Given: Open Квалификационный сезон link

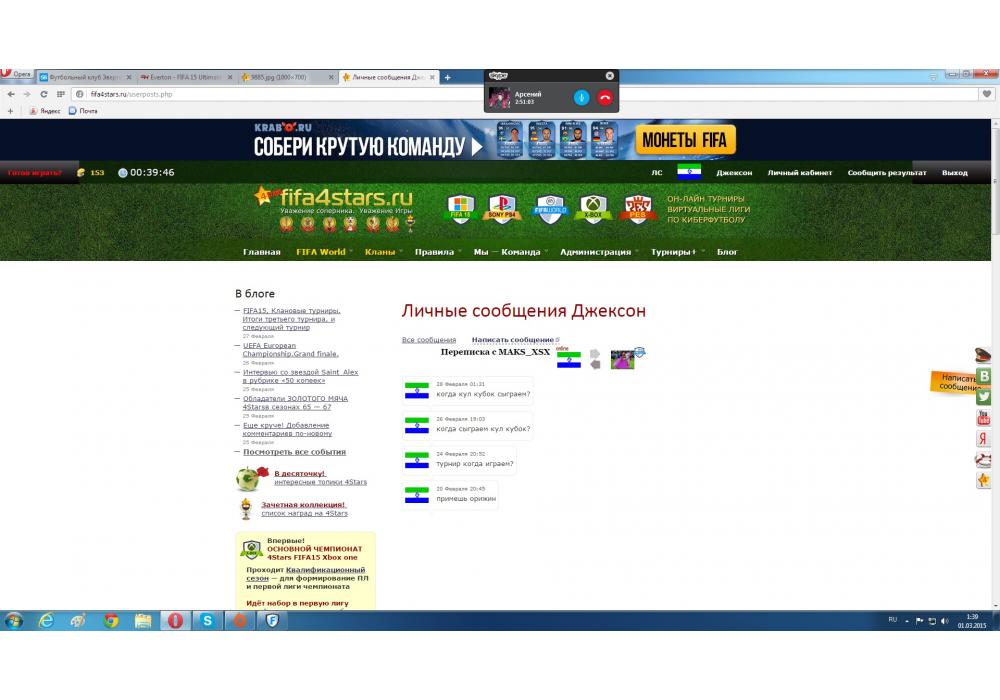Looking at the screenshot, I should tap(306, 574).
